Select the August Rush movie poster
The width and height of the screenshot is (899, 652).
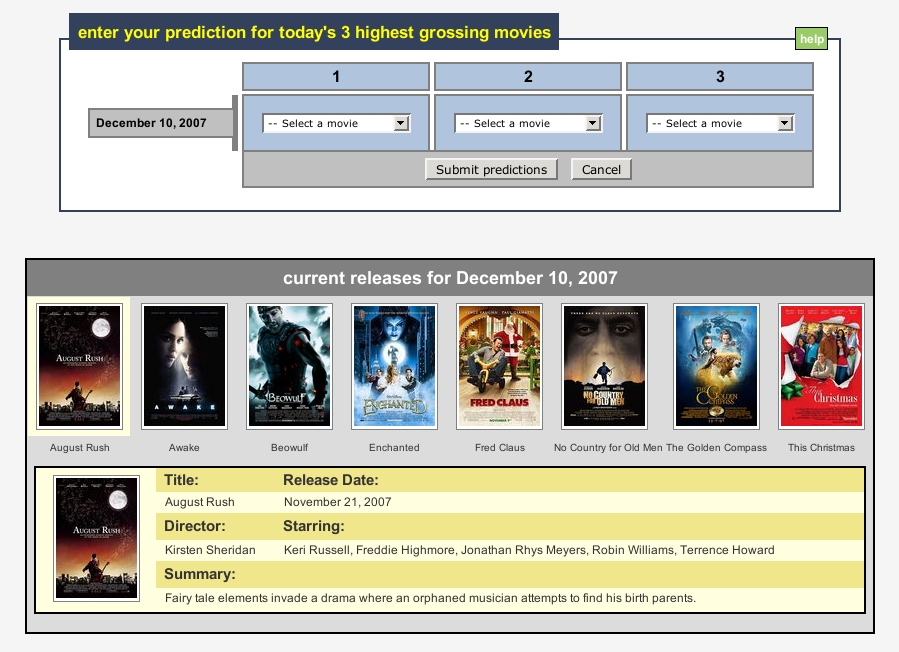[x=79, y=366]
